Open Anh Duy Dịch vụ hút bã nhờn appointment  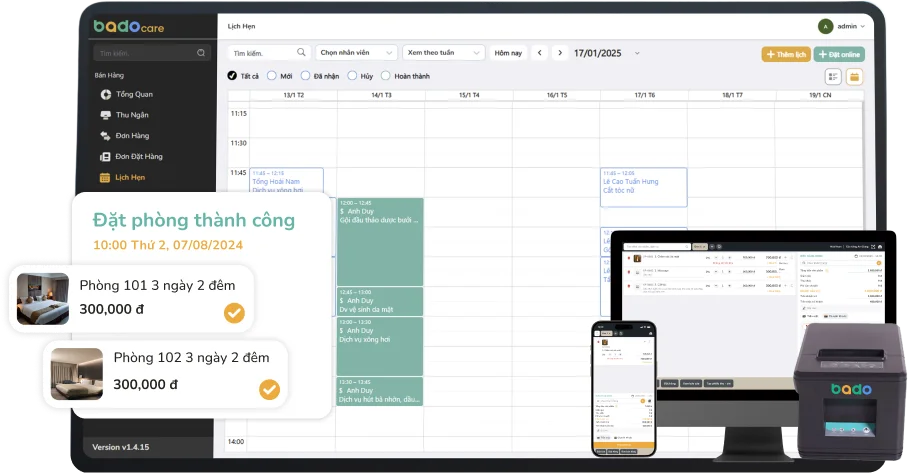click(x=380, y=391)
